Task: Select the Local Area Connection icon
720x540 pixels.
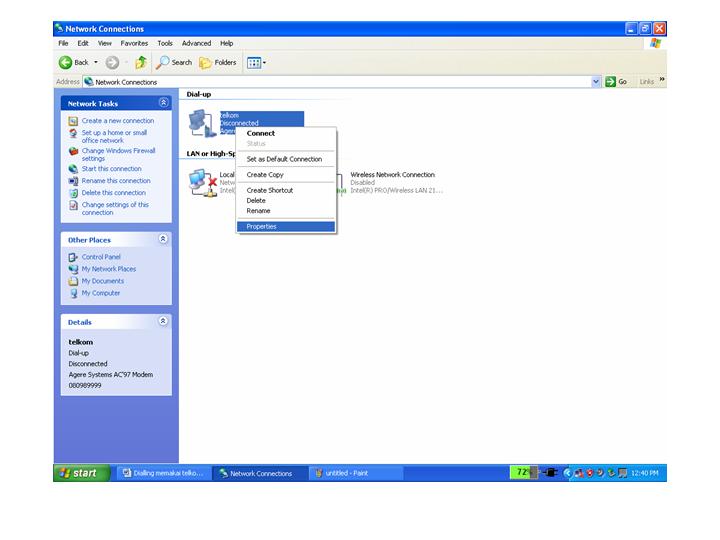Action: click(x=202, y=183)
